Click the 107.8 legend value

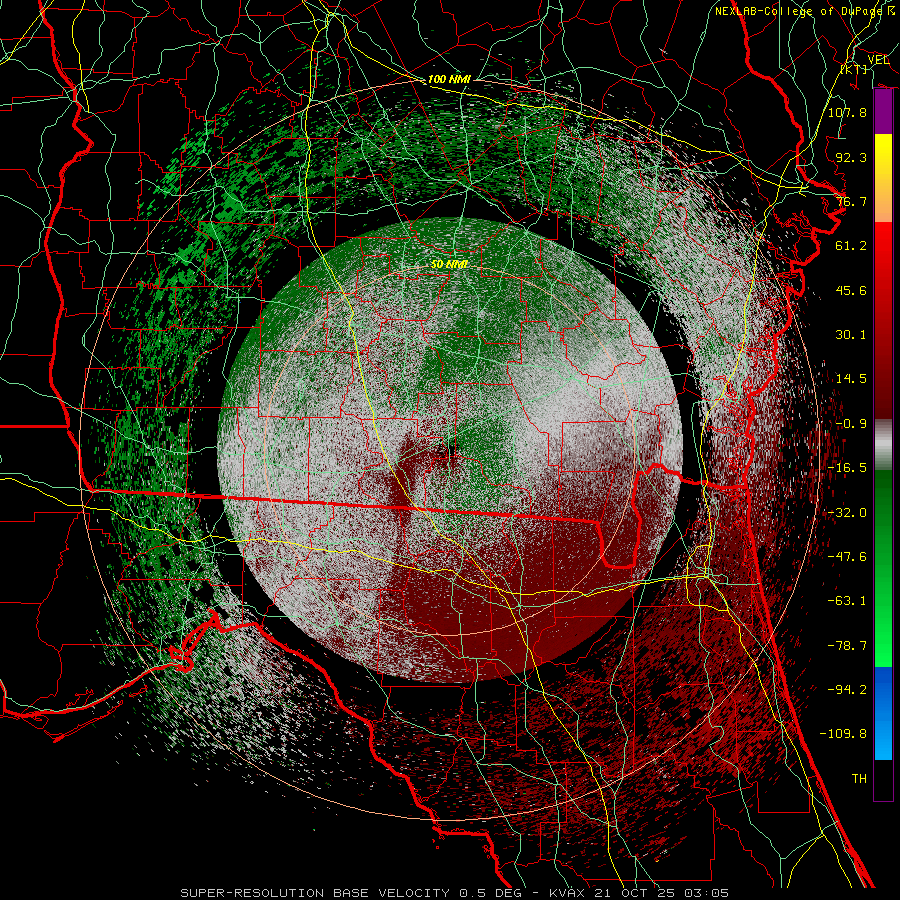pyautogui.click(x=847, y=112)
